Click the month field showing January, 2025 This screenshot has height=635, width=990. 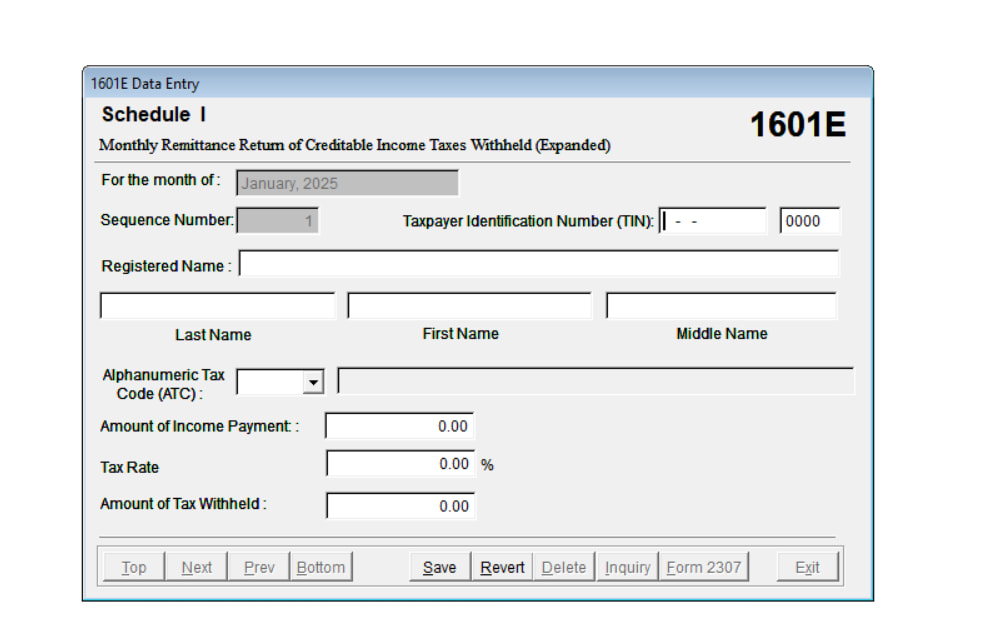point(347,183)
